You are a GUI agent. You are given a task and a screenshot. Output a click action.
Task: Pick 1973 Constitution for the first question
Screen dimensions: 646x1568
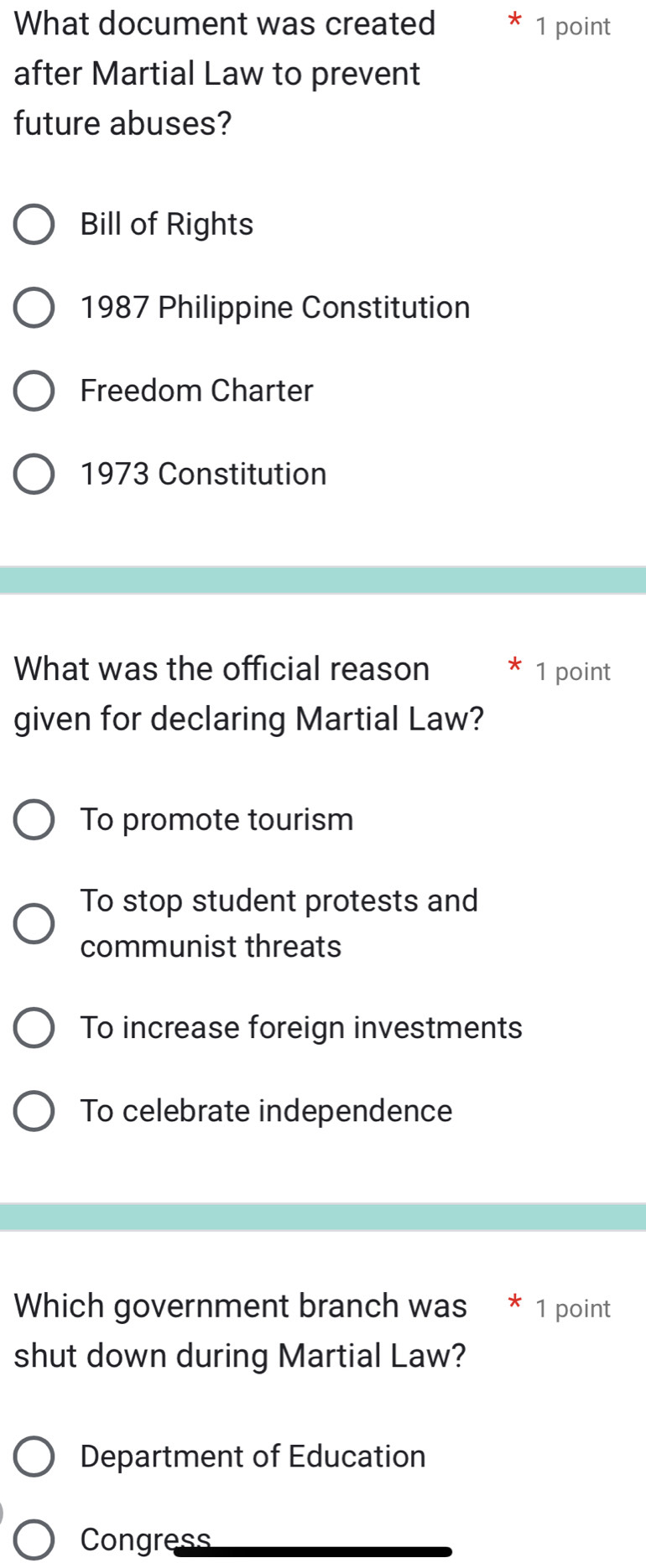[34, 475]
